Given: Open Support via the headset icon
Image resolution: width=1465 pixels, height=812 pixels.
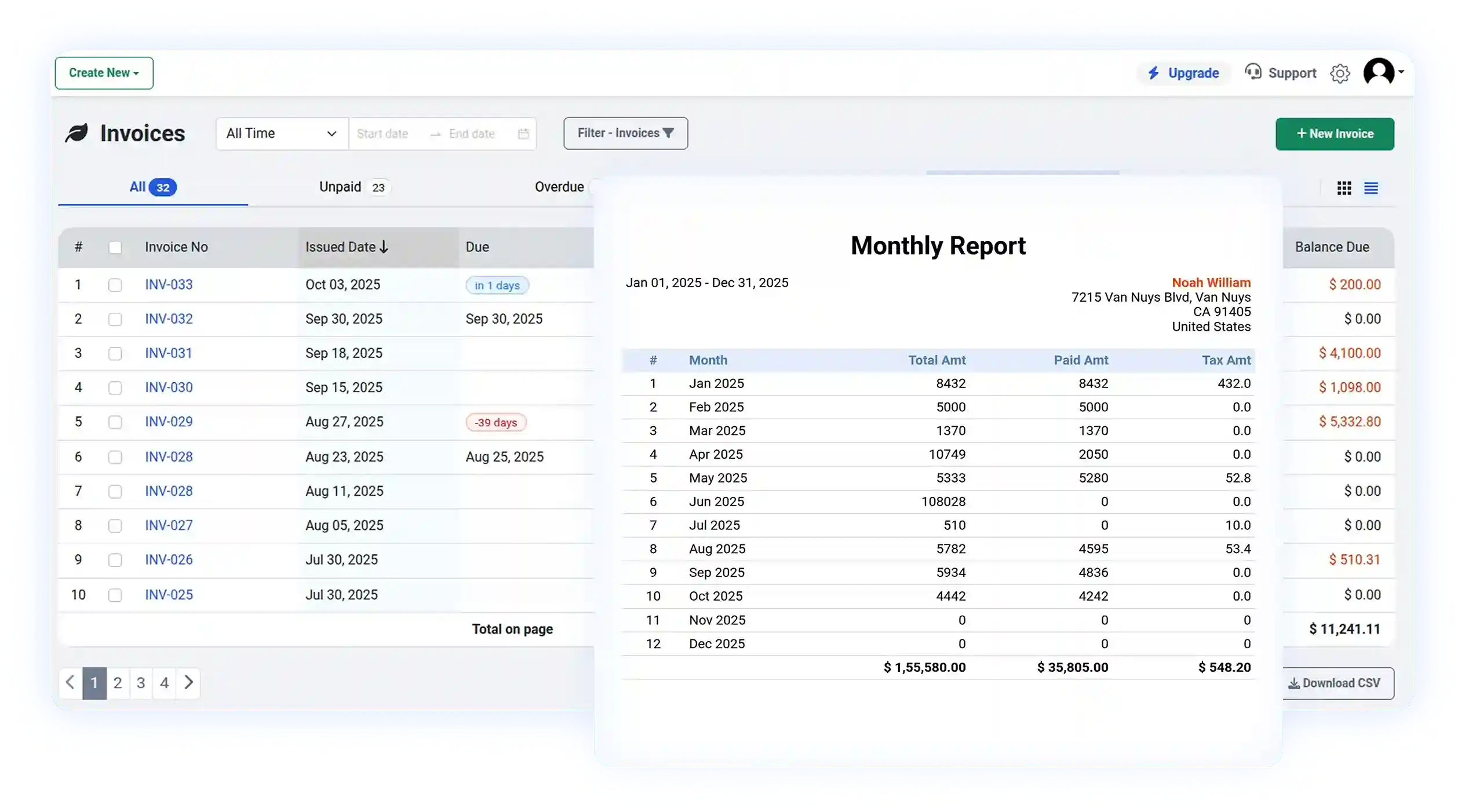Looking at the screenshot, I should click(1253, 72).
